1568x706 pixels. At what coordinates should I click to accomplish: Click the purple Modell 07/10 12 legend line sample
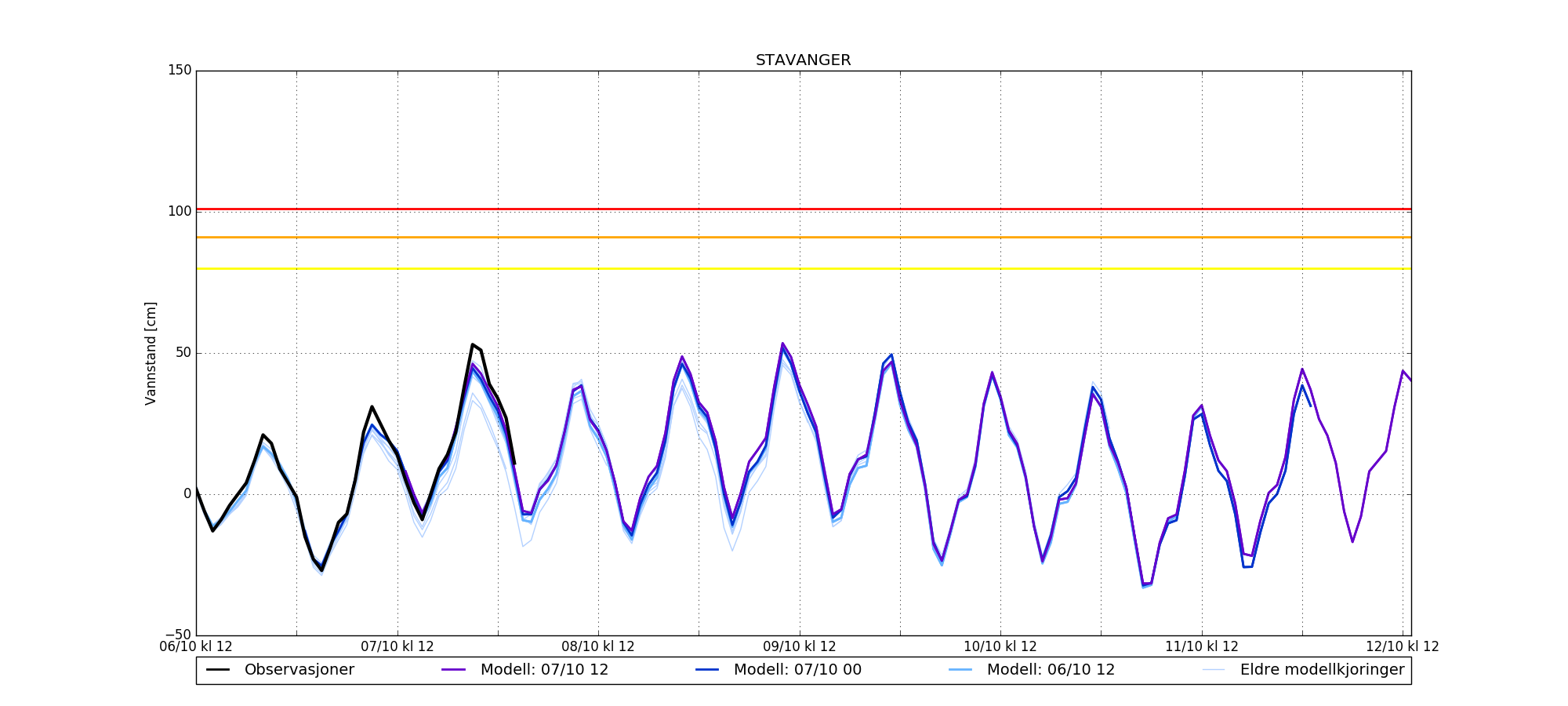454,670
